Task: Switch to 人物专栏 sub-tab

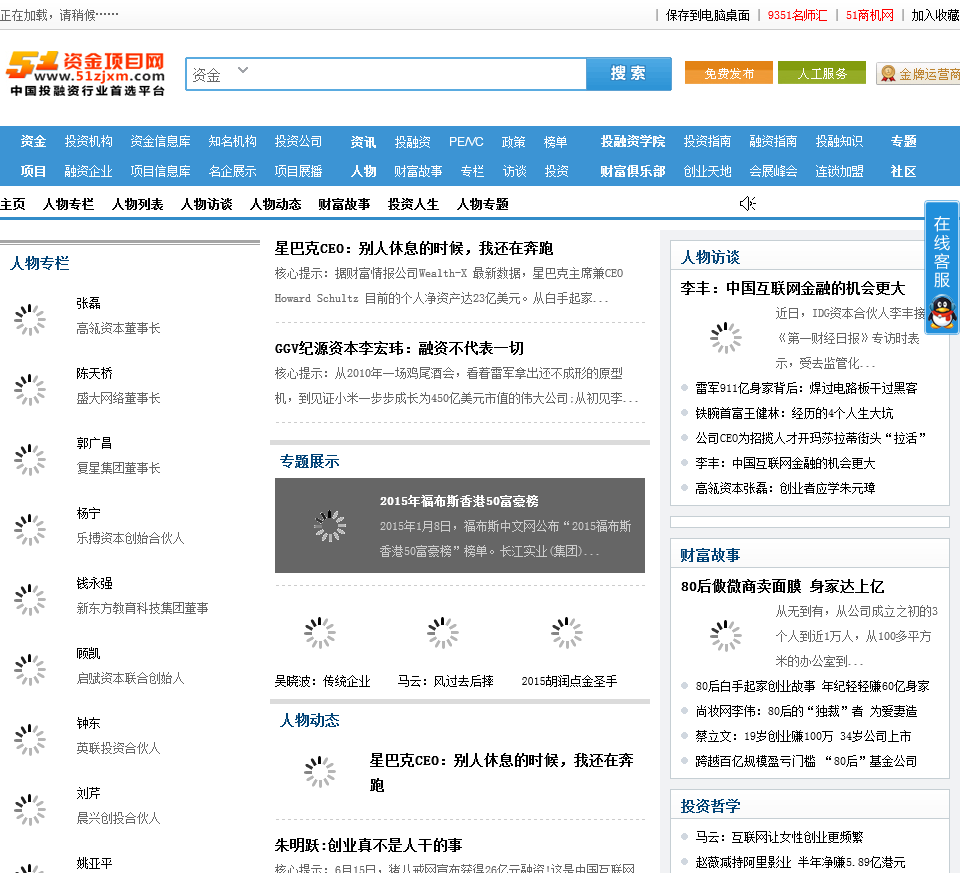Action: tap(69, 204)
